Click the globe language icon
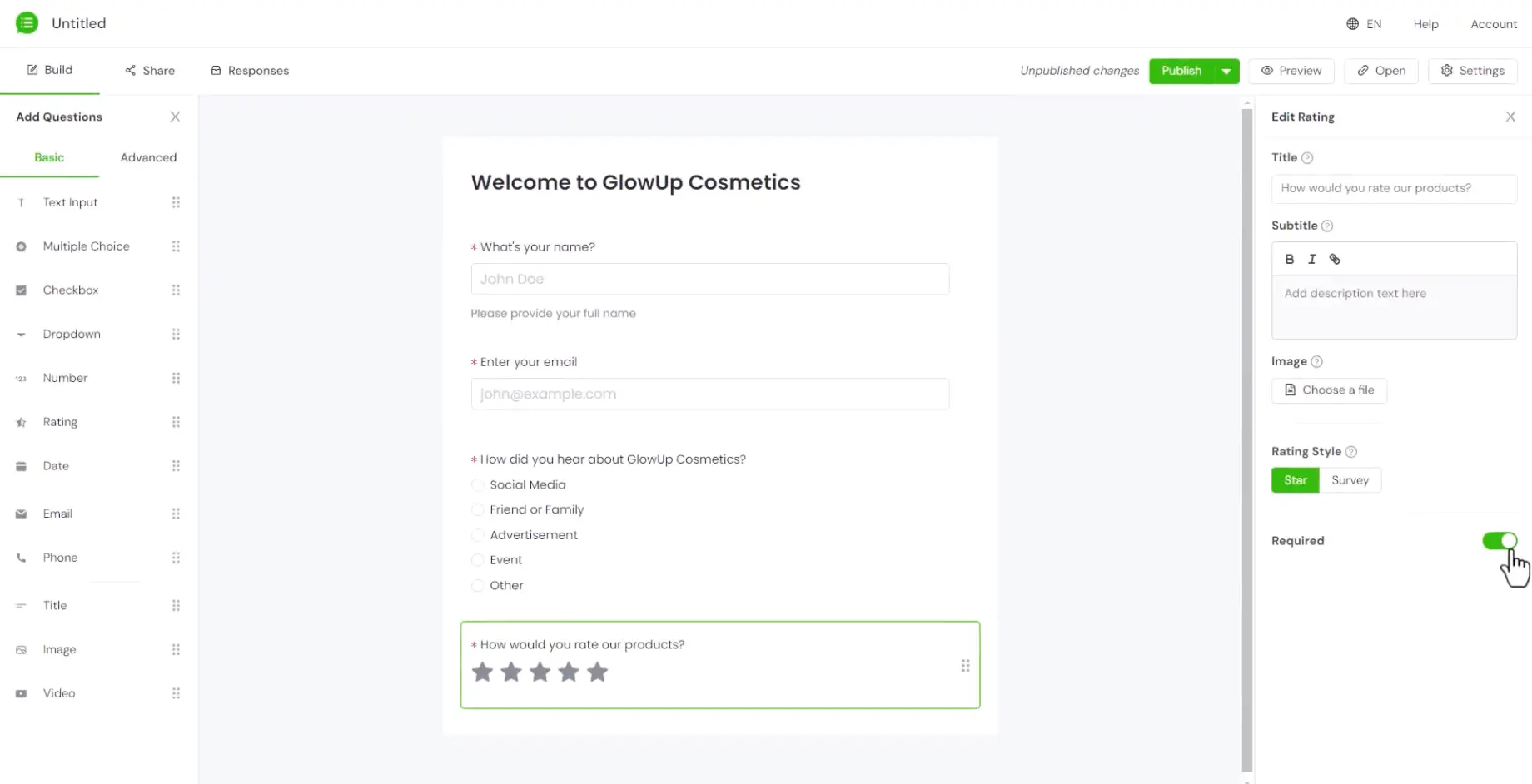The image size is (1532, 784). click(x=1352, y=24)
